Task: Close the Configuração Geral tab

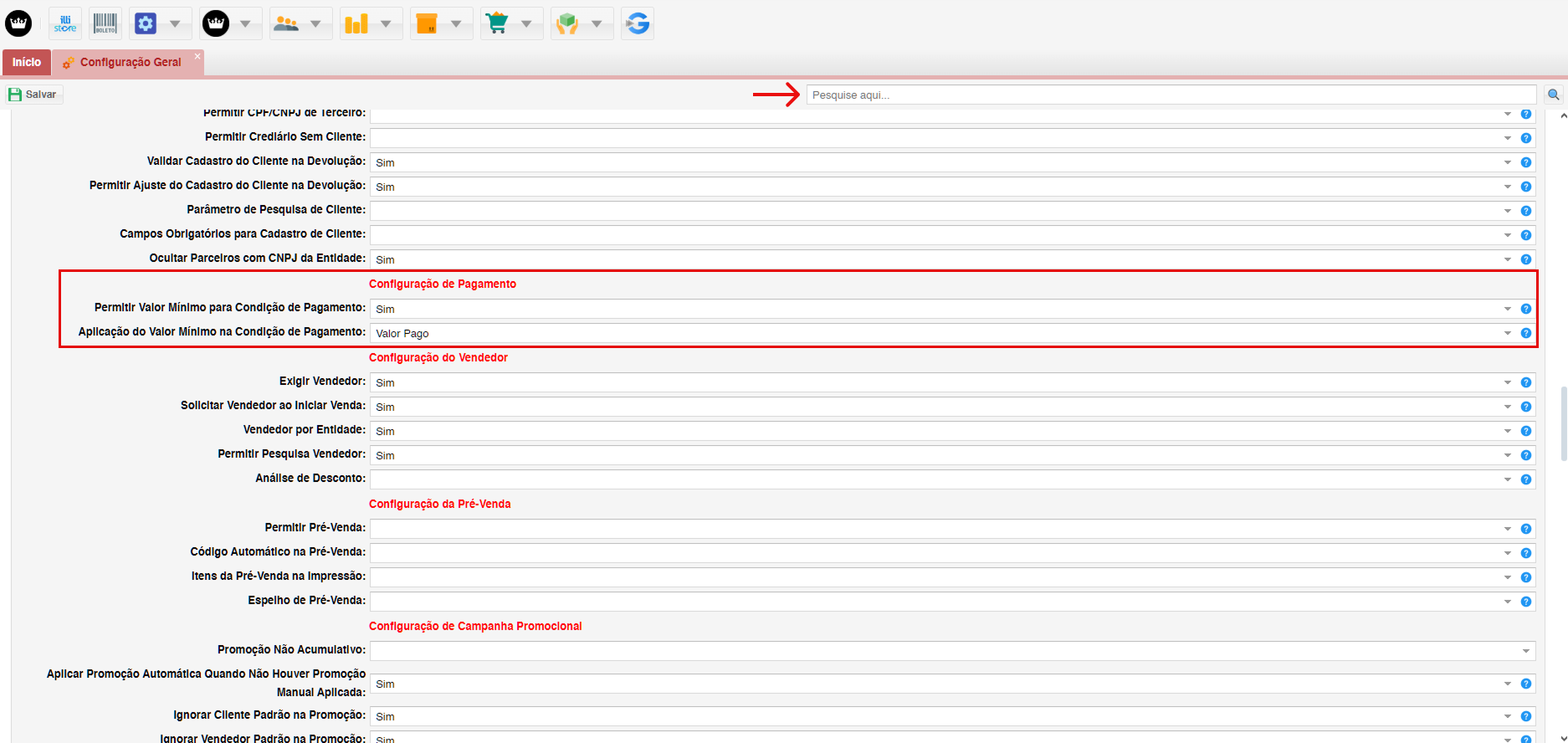Action: [197, 56]
